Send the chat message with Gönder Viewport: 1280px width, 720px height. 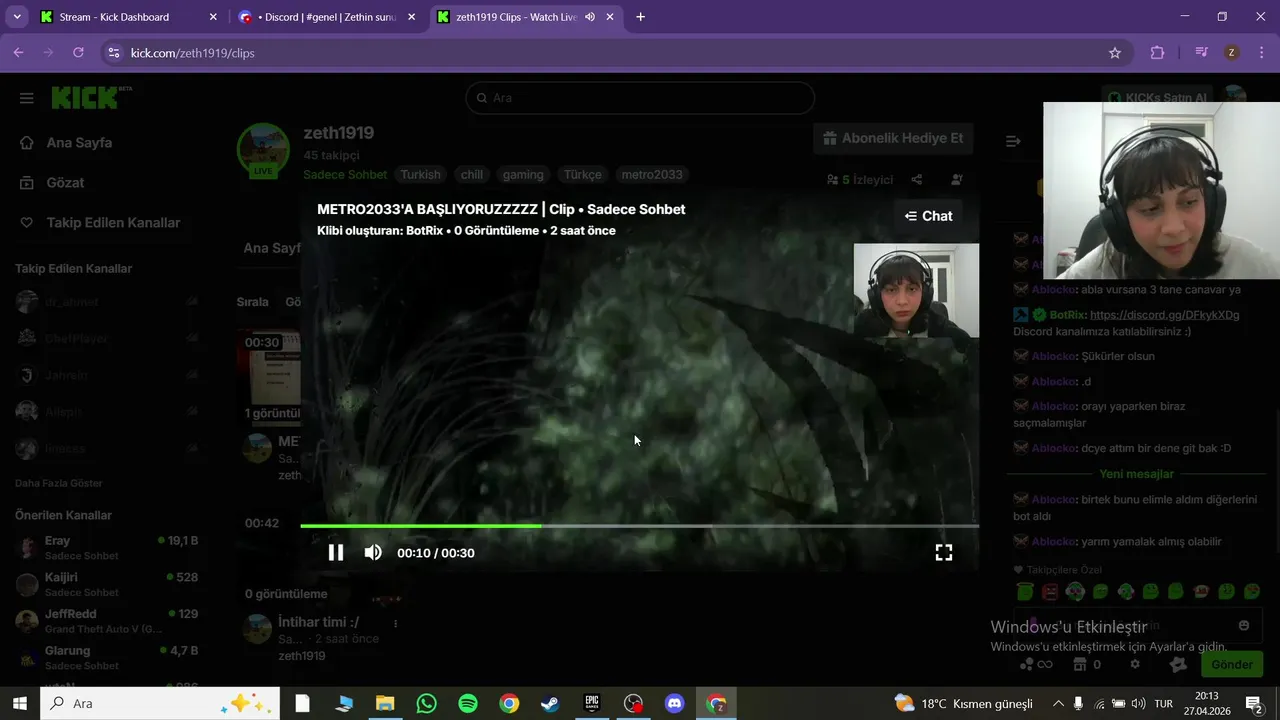pos(1232,664)
